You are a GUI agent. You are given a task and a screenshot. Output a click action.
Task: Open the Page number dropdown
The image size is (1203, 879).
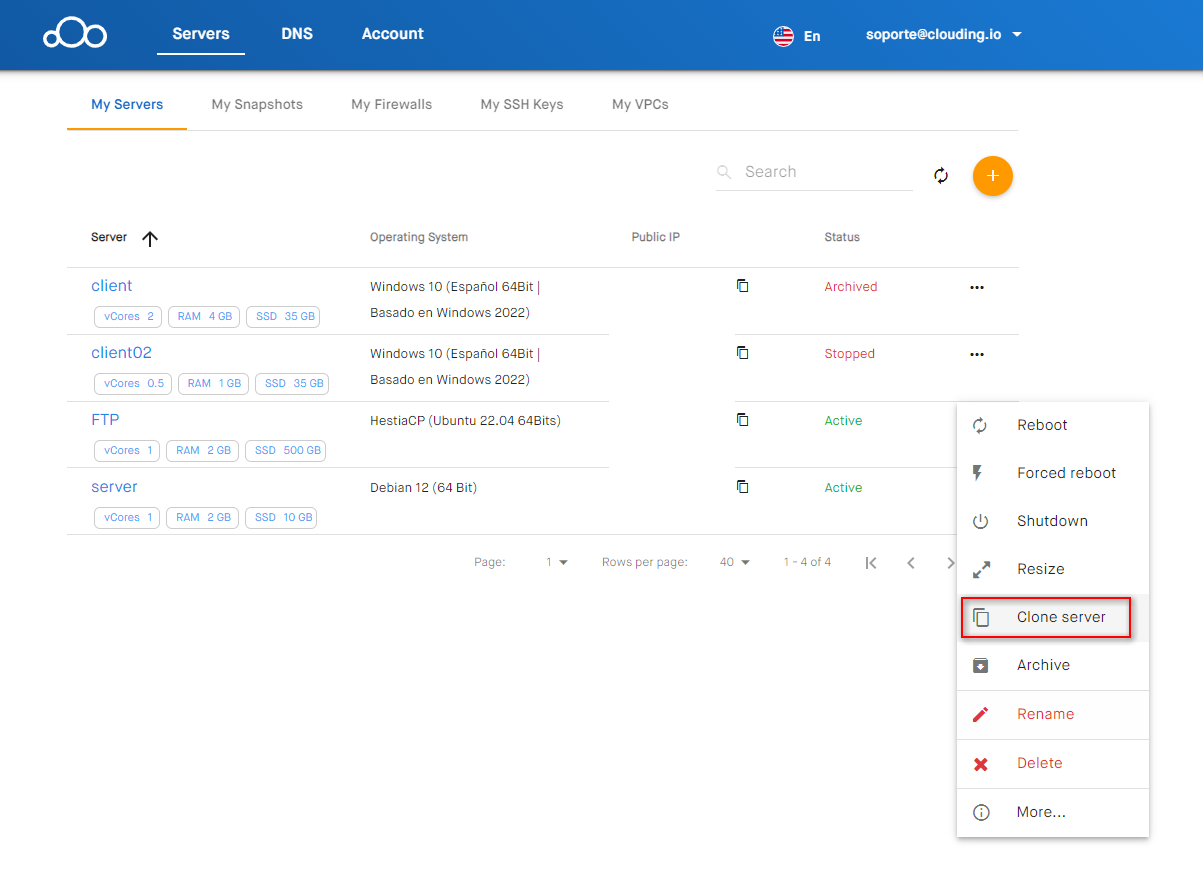tap(557, 562)
